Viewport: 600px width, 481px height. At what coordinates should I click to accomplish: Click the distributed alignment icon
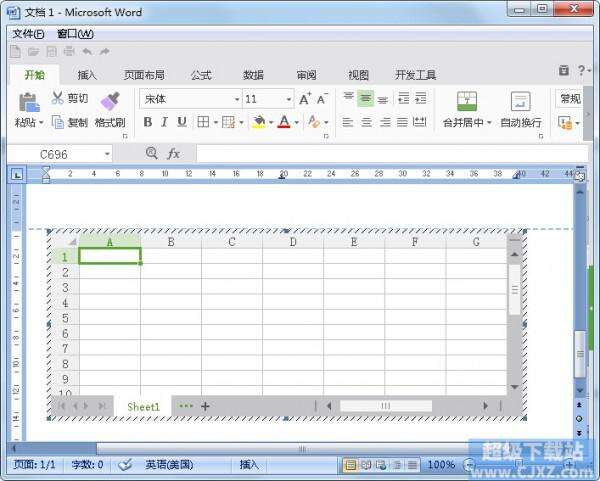(x=420, y=122)
